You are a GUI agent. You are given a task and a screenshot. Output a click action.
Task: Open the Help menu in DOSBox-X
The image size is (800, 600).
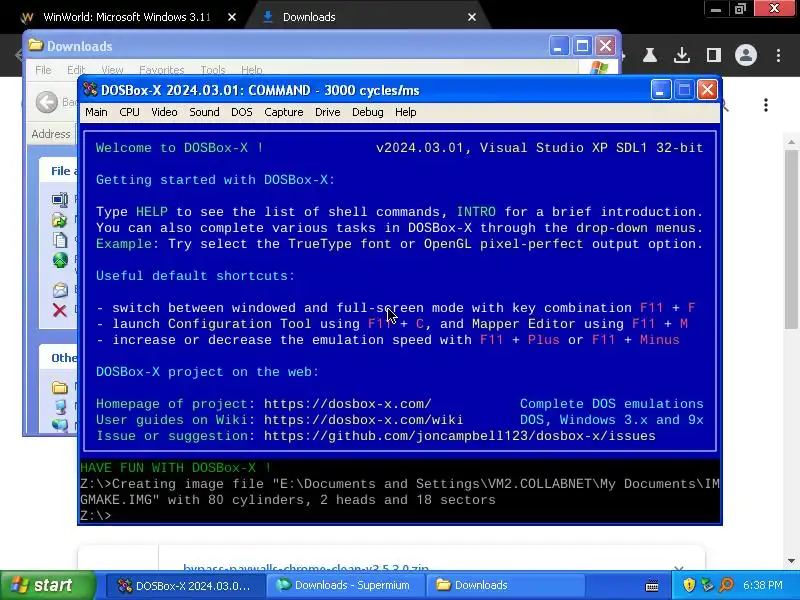point(406,112)
